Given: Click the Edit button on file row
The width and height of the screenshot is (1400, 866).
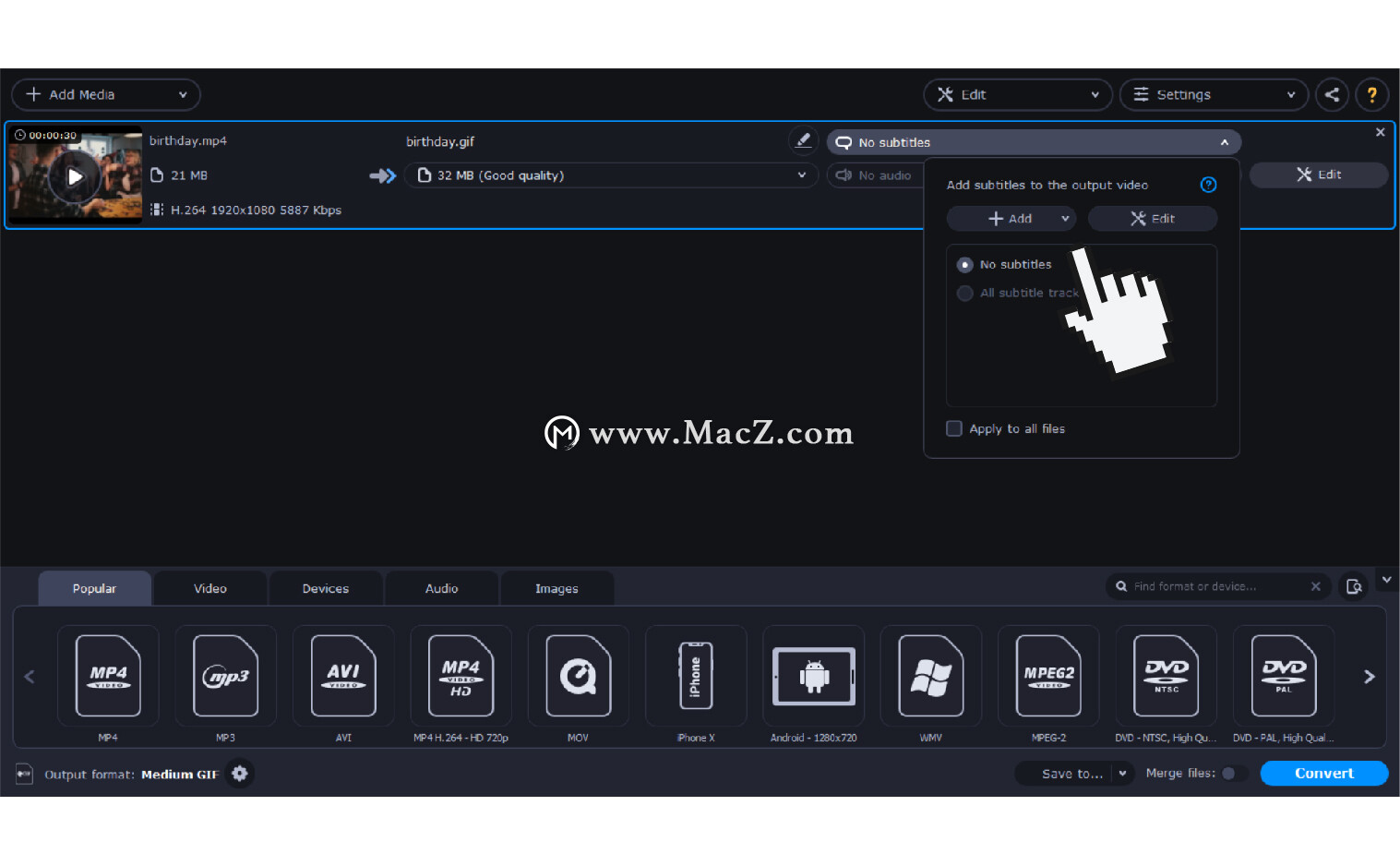Looking at the screenshot, I should 1319,174.
